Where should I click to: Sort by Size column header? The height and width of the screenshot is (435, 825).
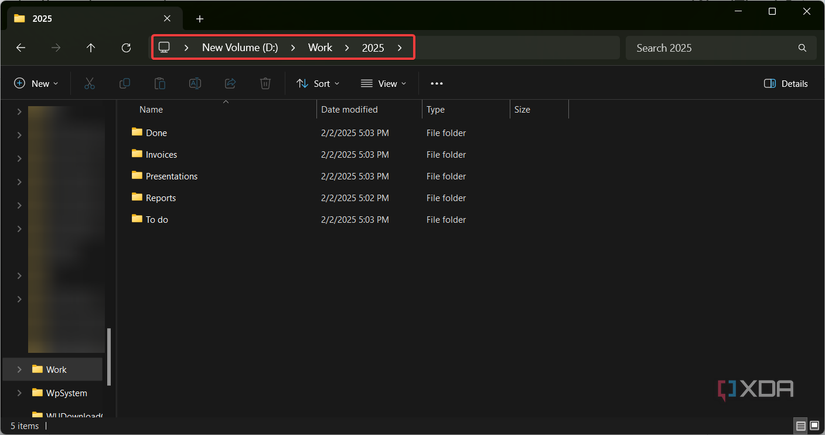point(522,109)
